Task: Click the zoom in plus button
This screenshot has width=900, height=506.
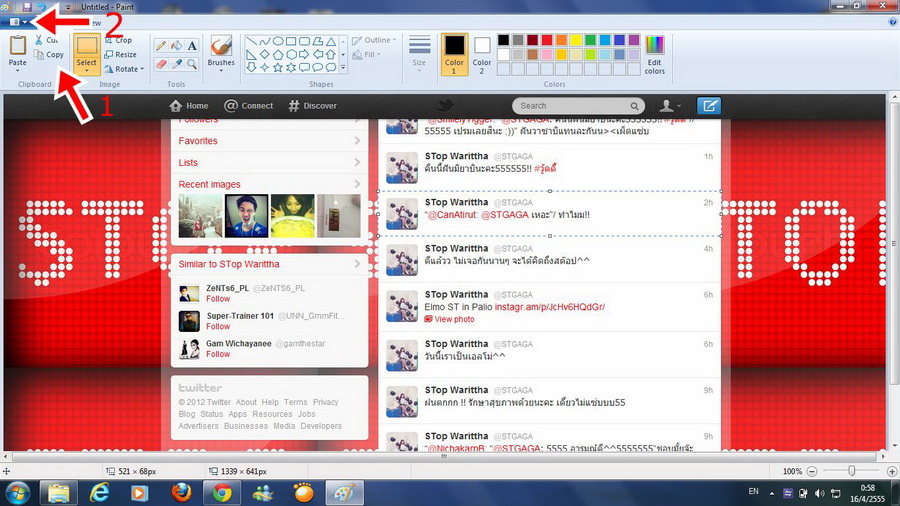Action: tap(892, 471)
